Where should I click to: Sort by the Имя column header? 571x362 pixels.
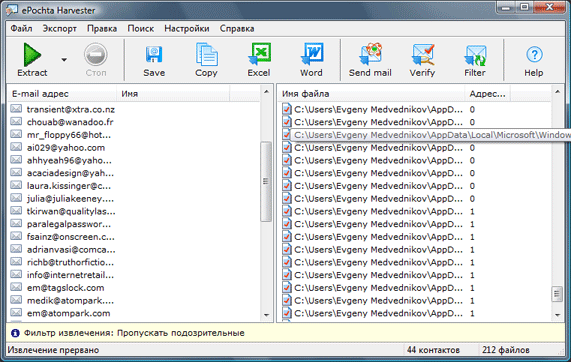point(173,94)
